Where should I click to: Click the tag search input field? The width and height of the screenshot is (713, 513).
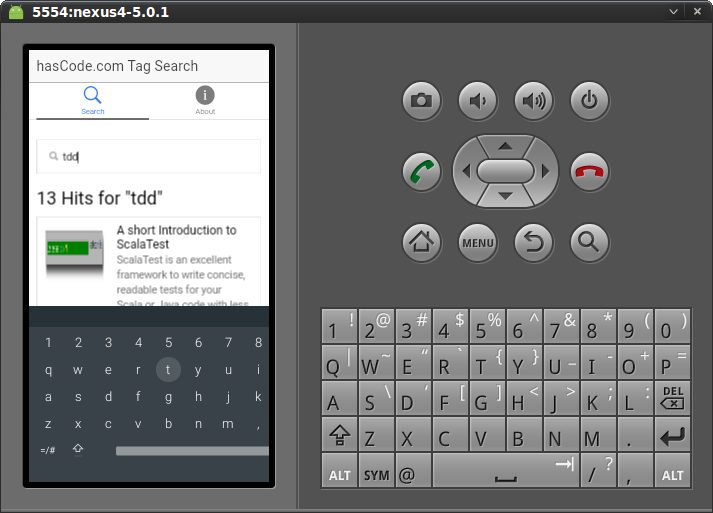149,156
